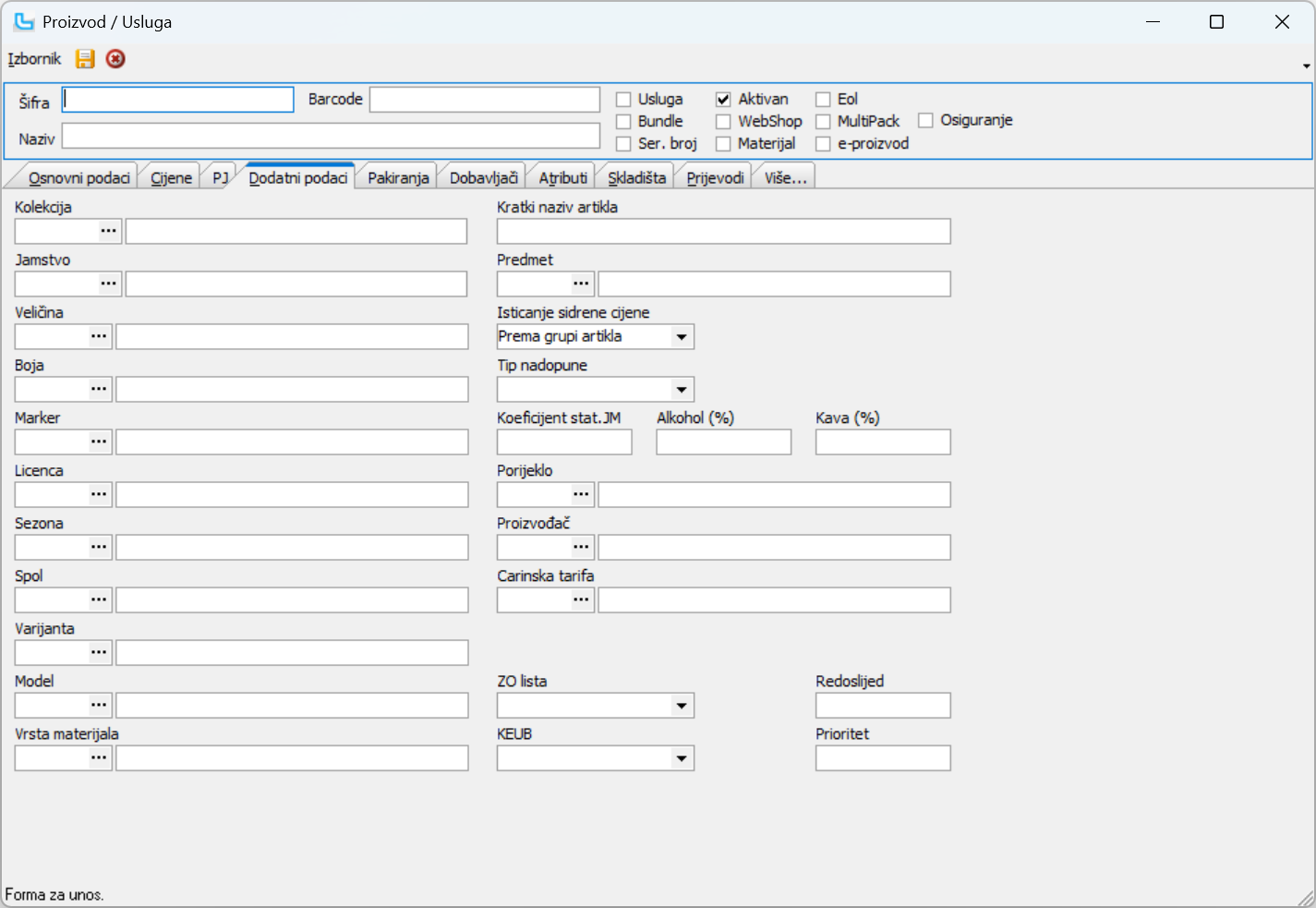Click the save floppy disk icon

coord(85,59)
